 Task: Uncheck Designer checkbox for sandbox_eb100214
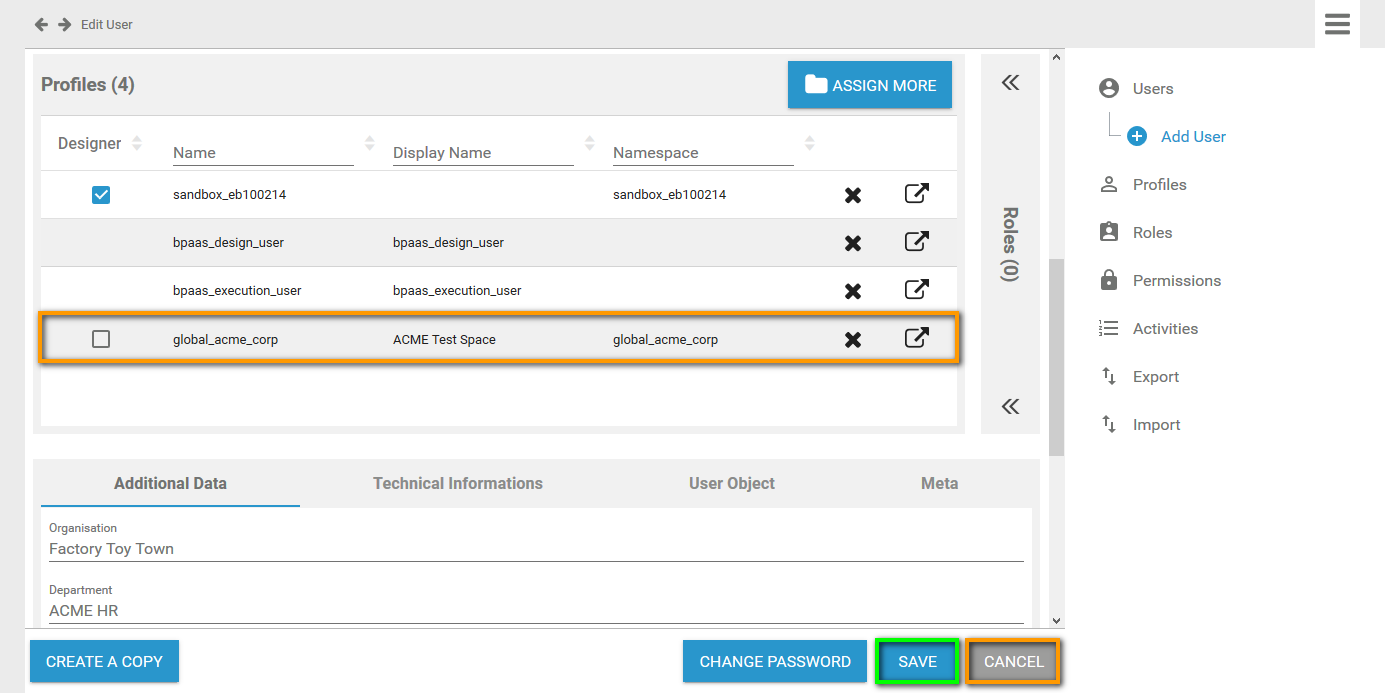pos(101,195)
